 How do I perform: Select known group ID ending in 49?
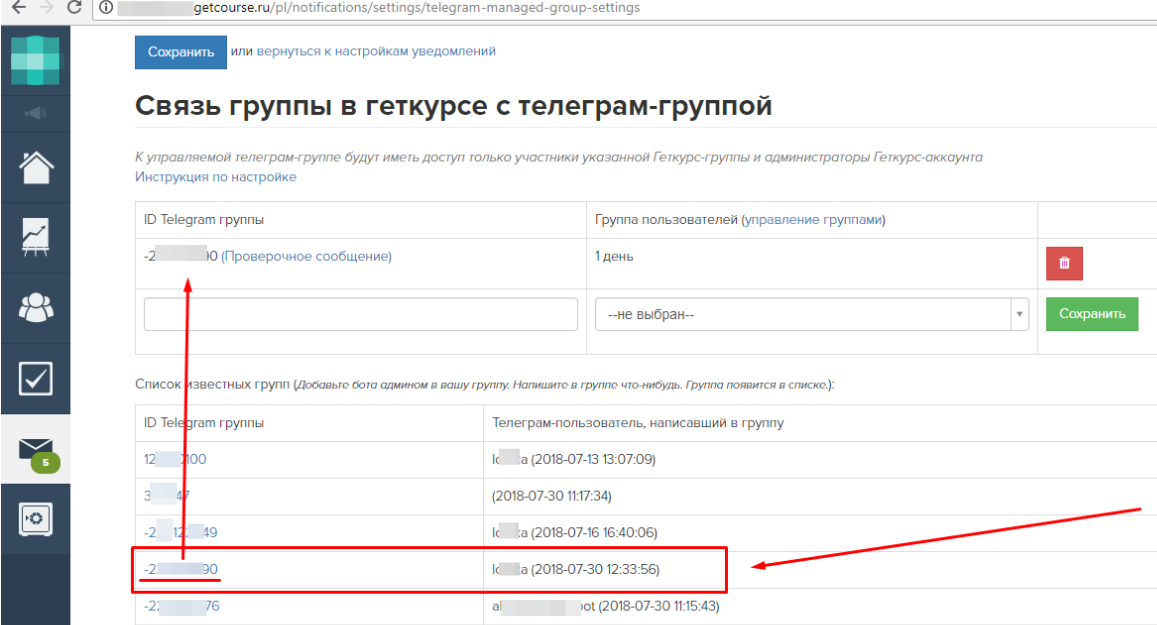pos(181,532)
